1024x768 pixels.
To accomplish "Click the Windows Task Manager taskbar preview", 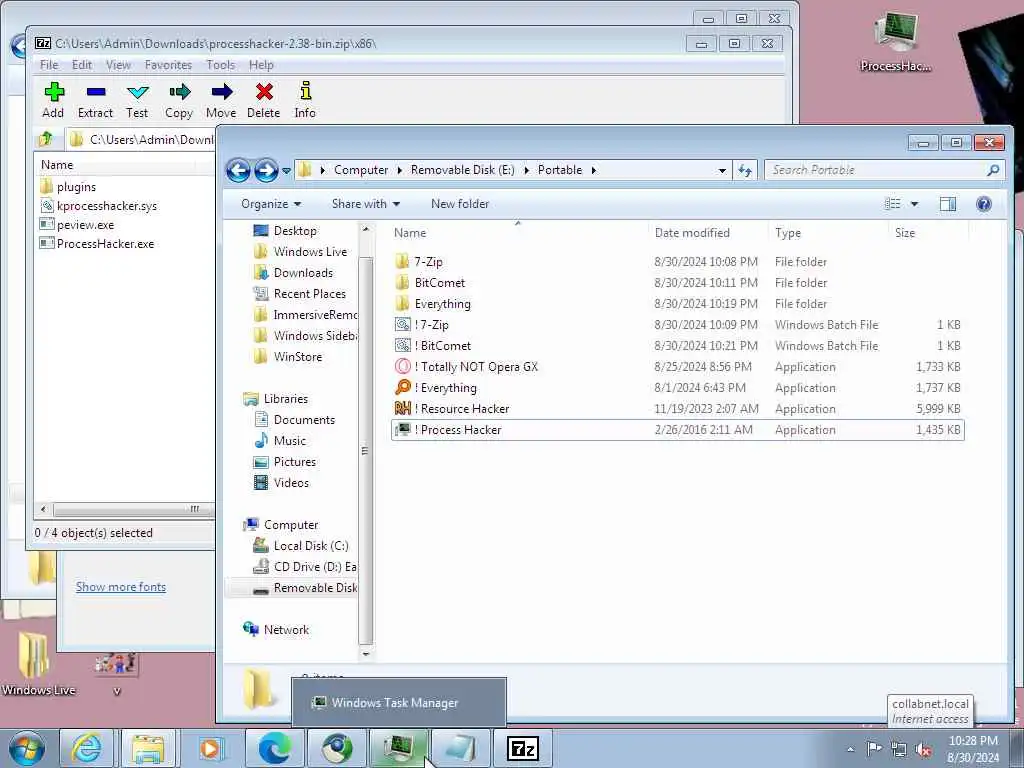I will click(398, 703).
